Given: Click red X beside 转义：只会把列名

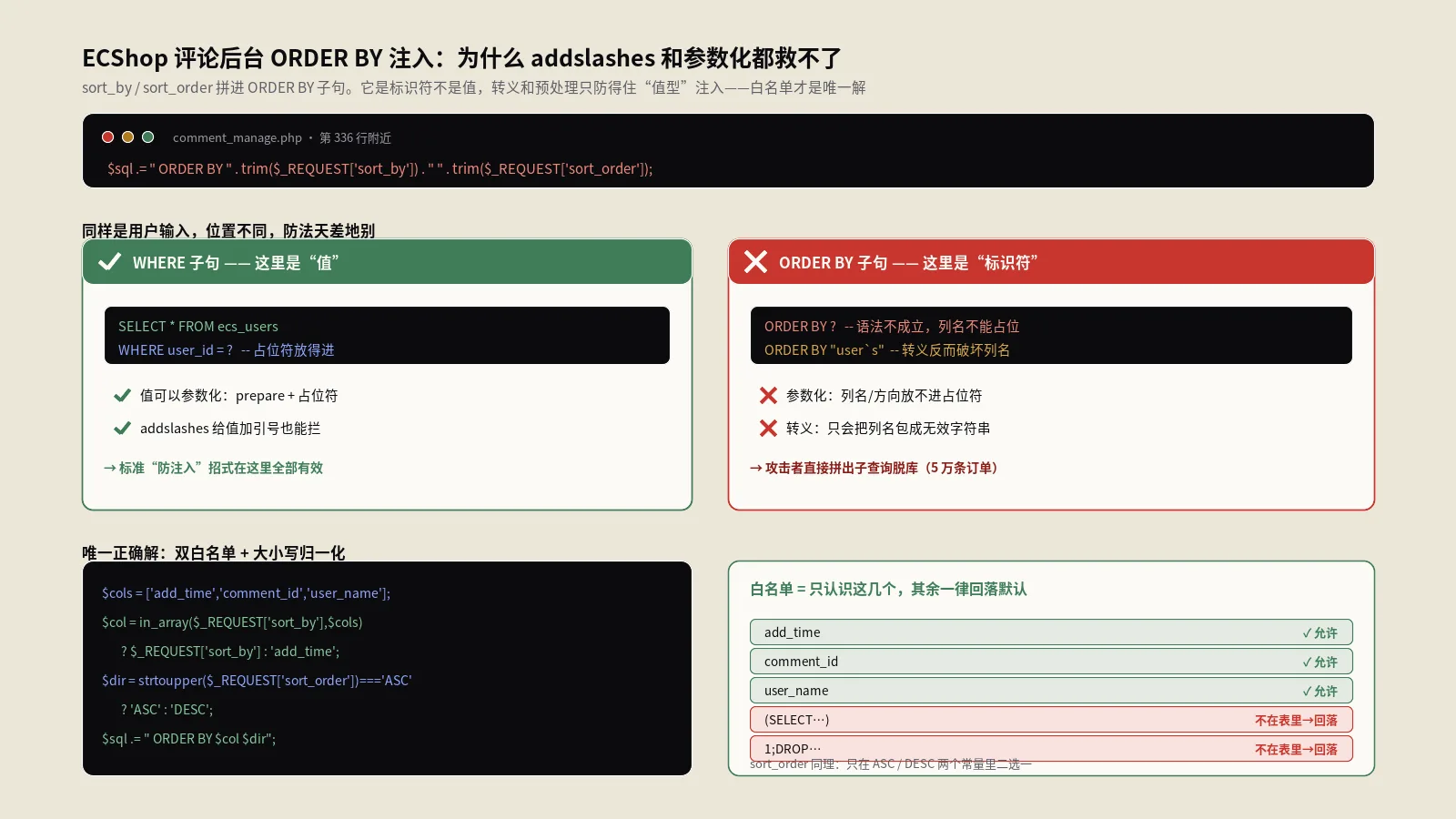Looking at the screenshot, I should click(768, 428).
